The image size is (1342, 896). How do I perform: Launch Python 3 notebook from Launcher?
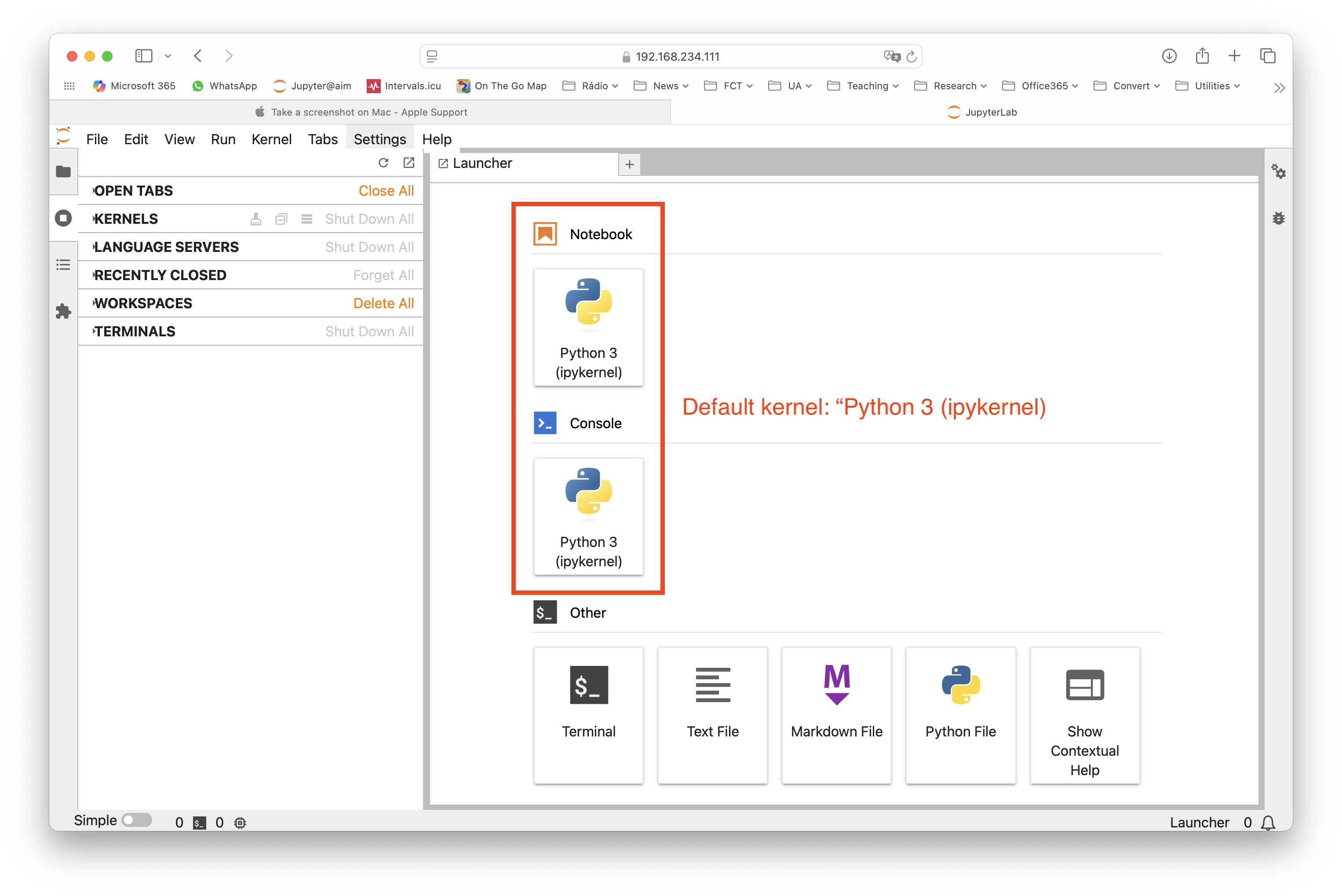tap(588, 328)
